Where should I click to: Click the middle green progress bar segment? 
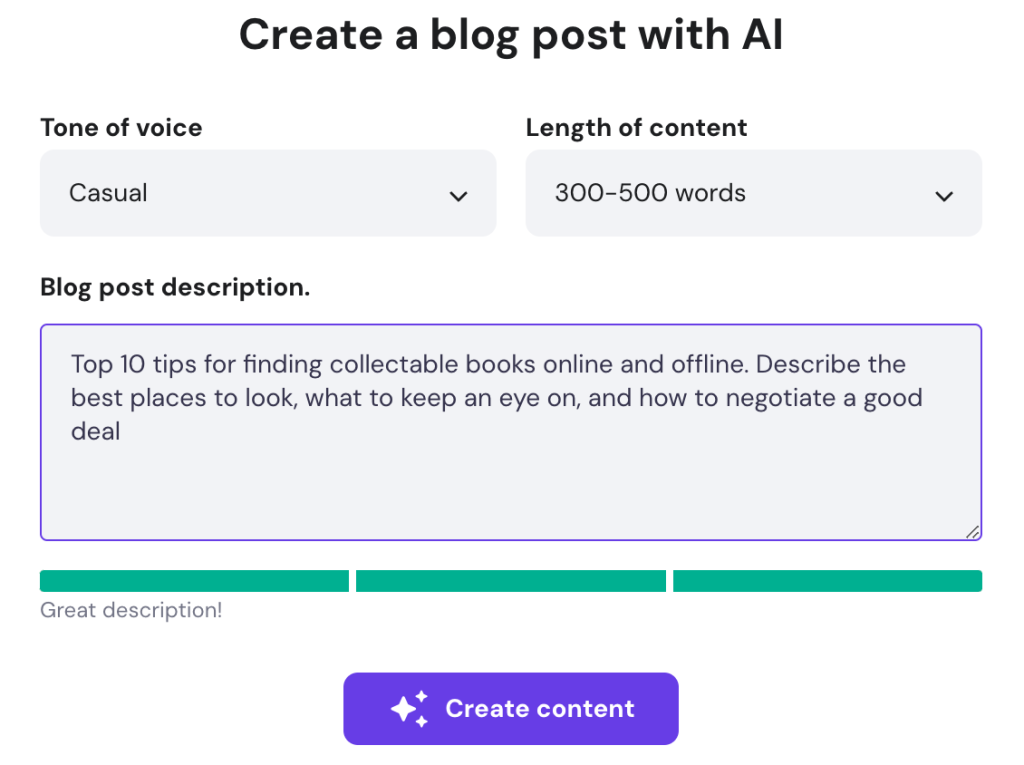point(511,580)
